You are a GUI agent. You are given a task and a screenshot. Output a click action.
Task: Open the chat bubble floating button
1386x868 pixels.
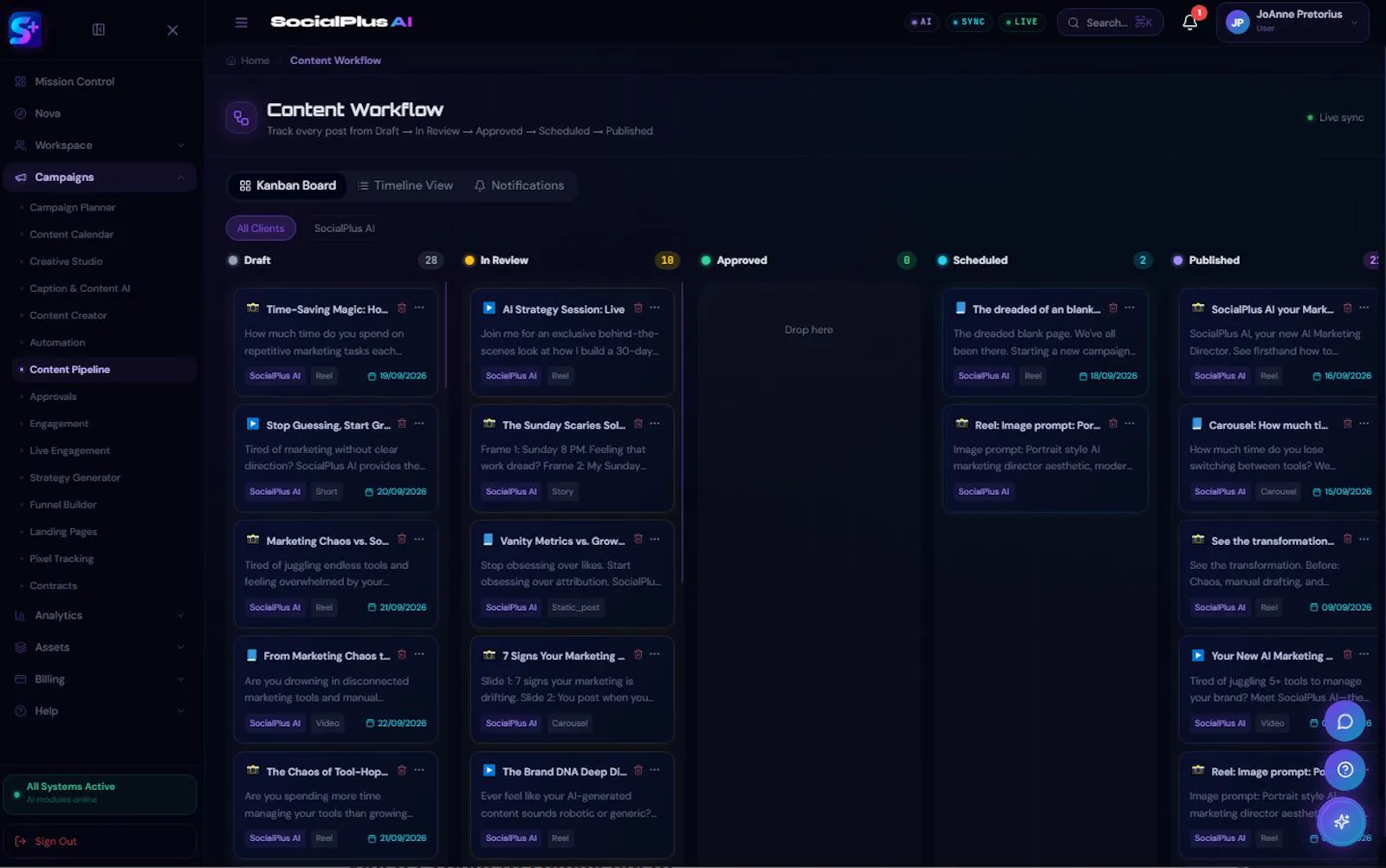tap(1344, 722)
